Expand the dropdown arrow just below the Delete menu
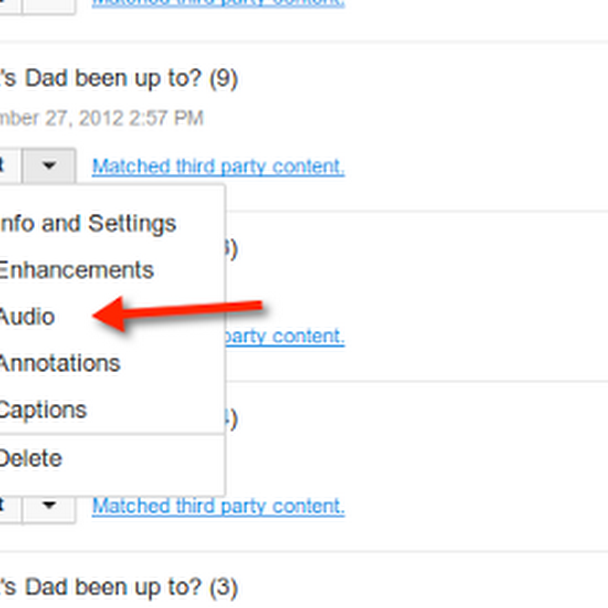Screen dimensions: 608x608 pyautogui.click(x=49, y=506)
